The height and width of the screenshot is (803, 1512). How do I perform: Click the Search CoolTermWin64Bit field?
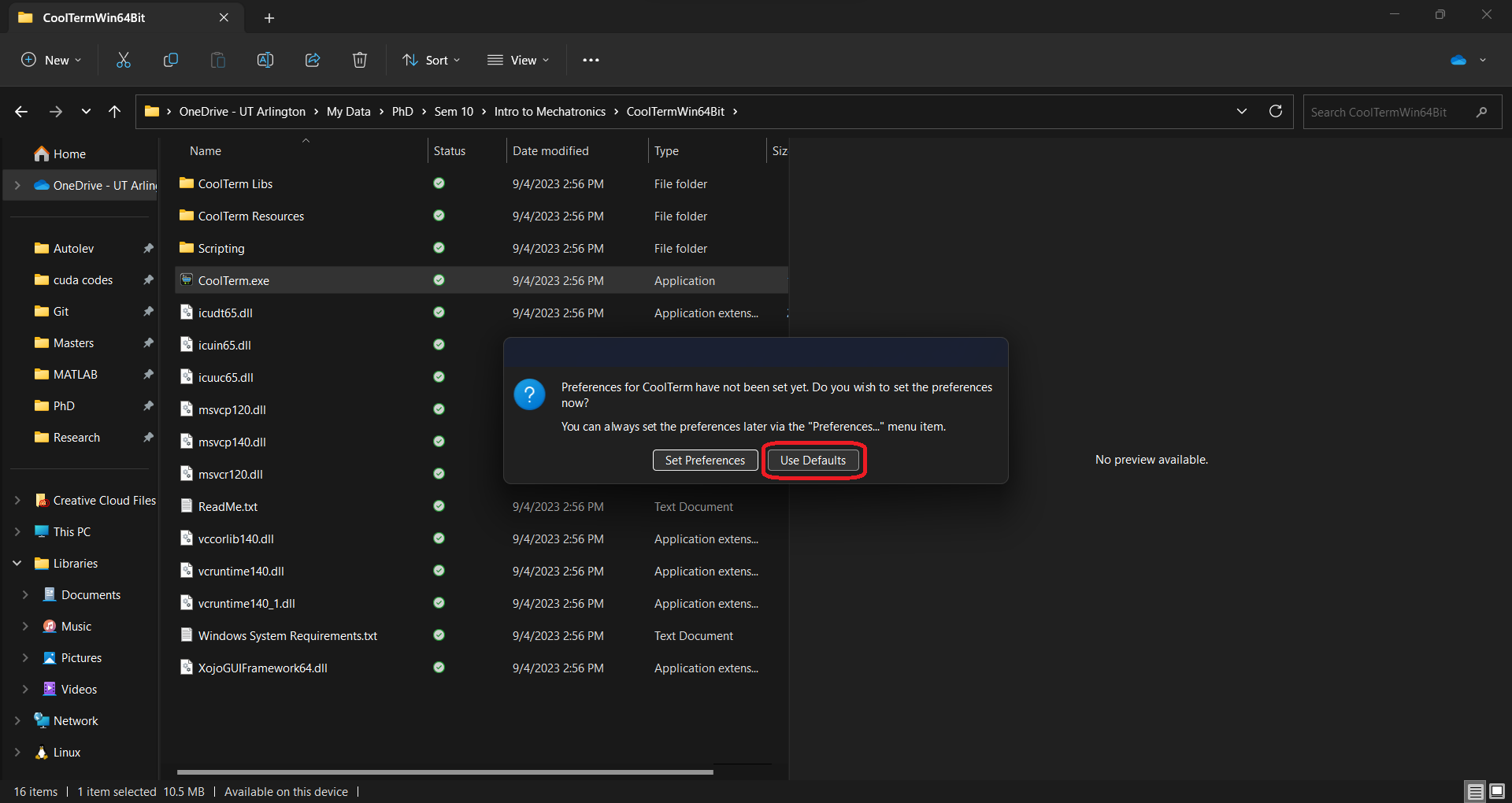1390,112
